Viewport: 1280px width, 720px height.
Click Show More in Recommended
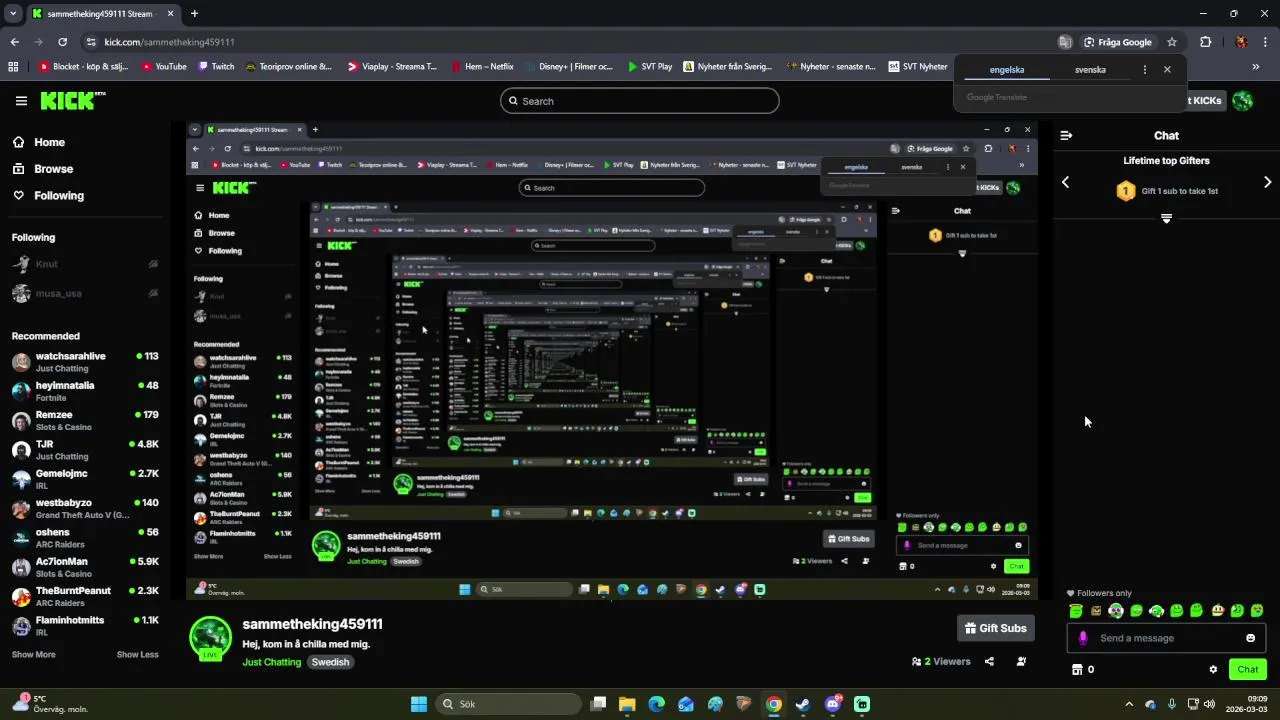33,654
